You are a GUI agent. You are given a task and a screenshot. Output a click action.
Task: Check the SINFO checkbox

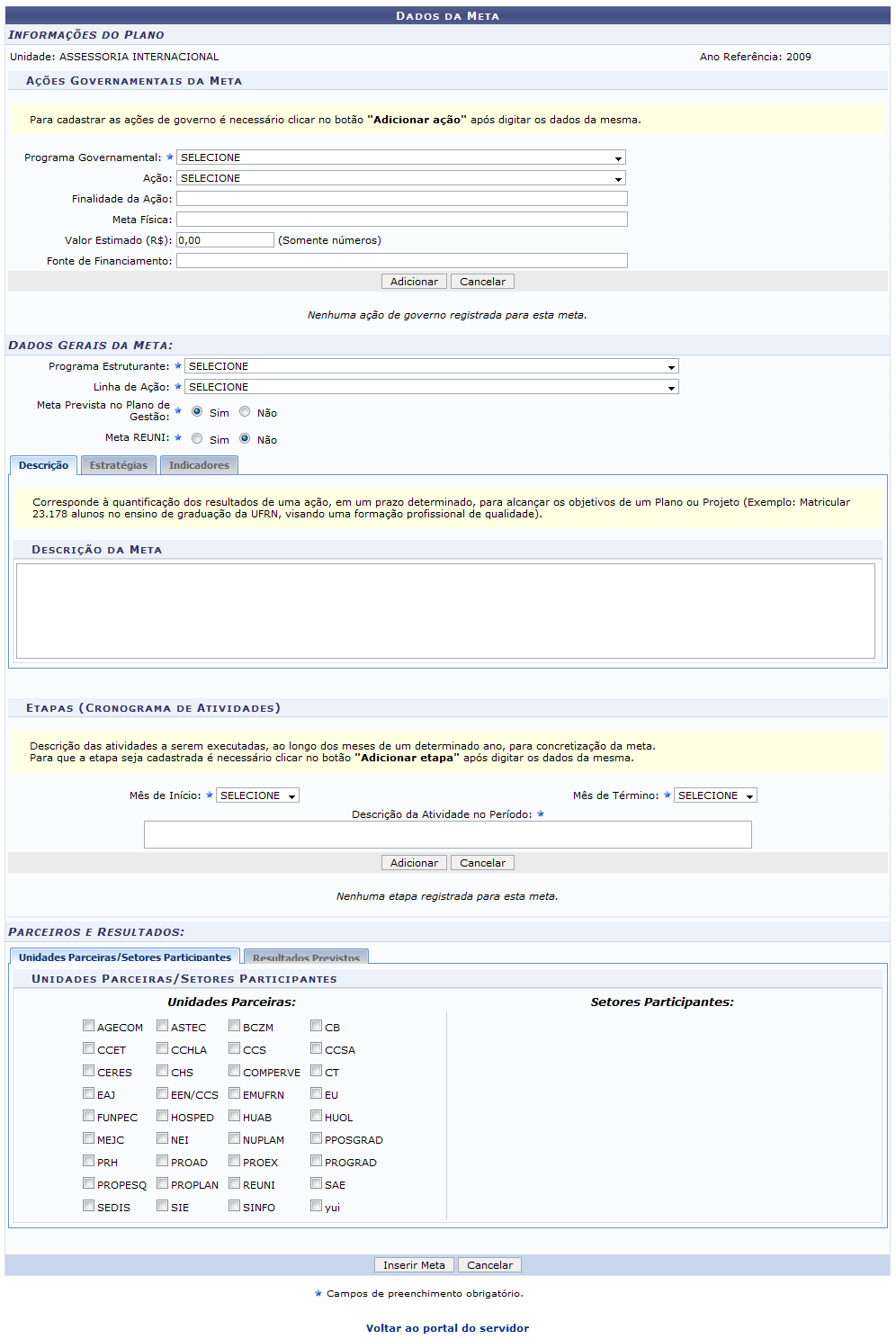coord(234,1205)
